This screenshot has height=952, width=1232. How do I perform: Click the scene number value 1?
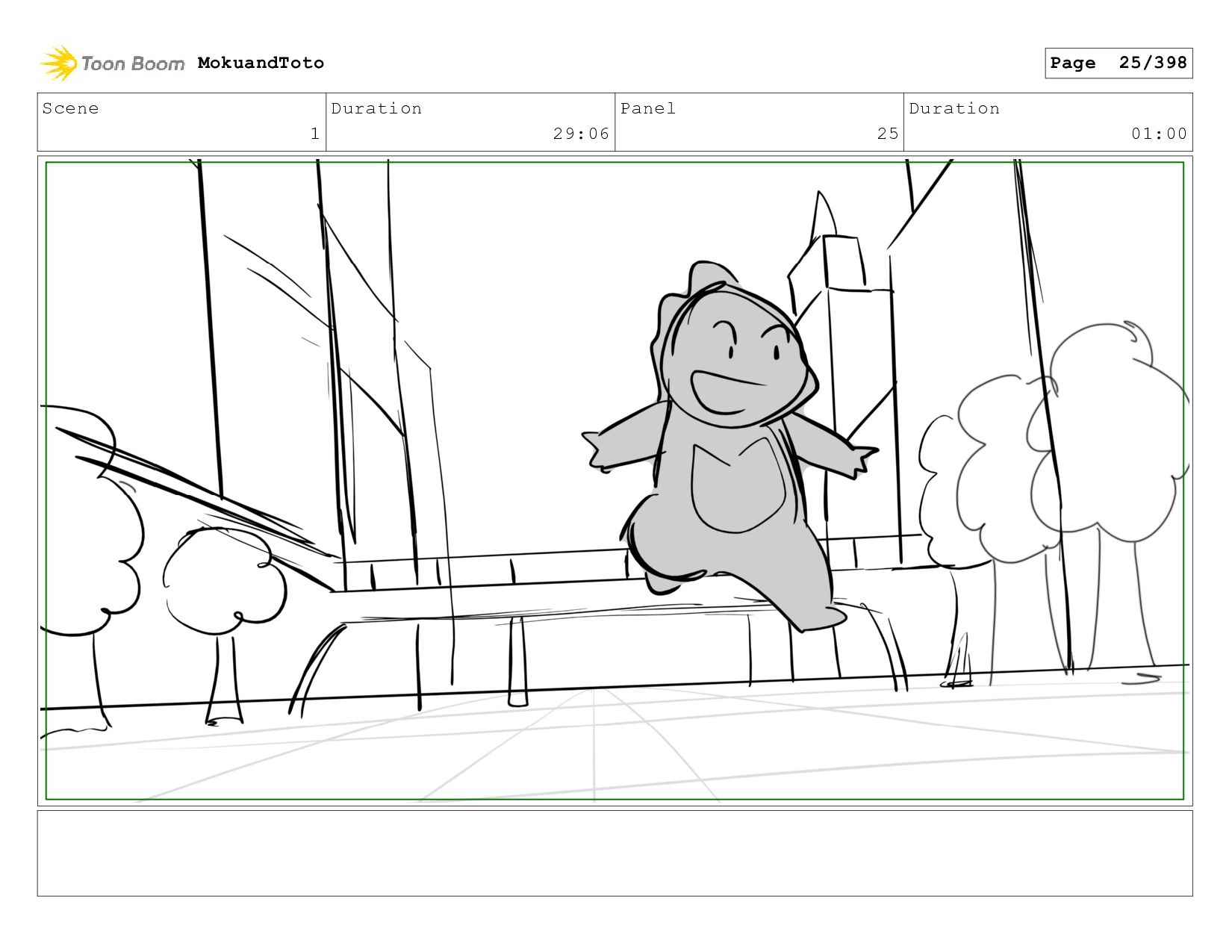tap(315, 134)
